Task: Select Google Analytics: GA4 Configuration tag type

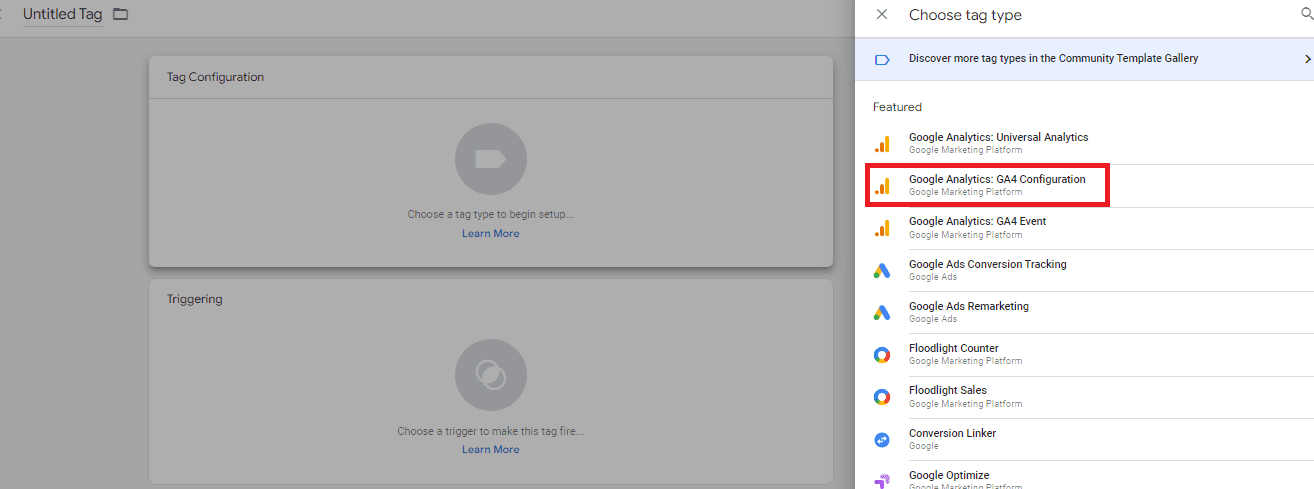Action: tap(1085, 186)
